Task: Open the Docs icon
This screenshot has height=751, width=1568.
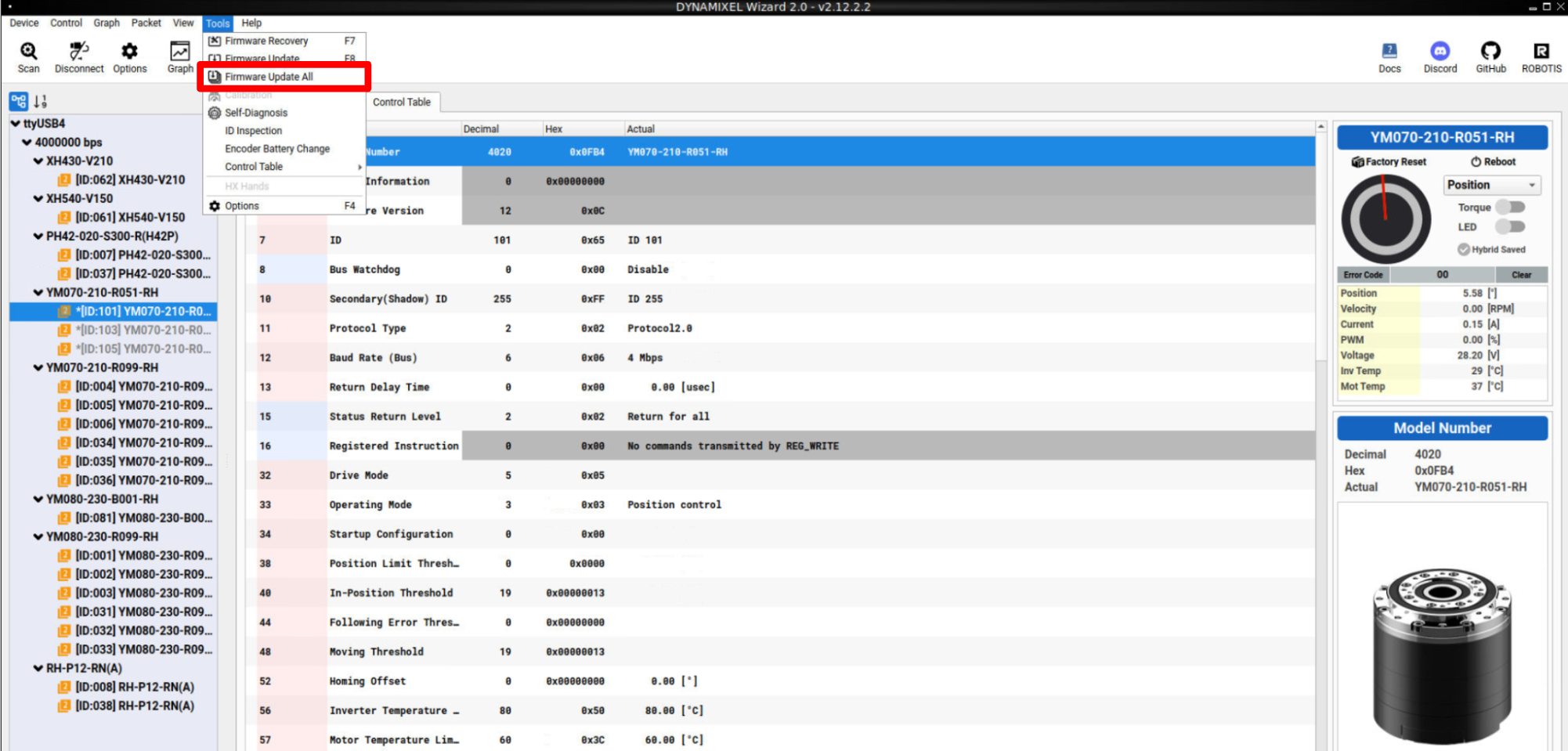Action: pyautogui.click(x=1389, y=51)
